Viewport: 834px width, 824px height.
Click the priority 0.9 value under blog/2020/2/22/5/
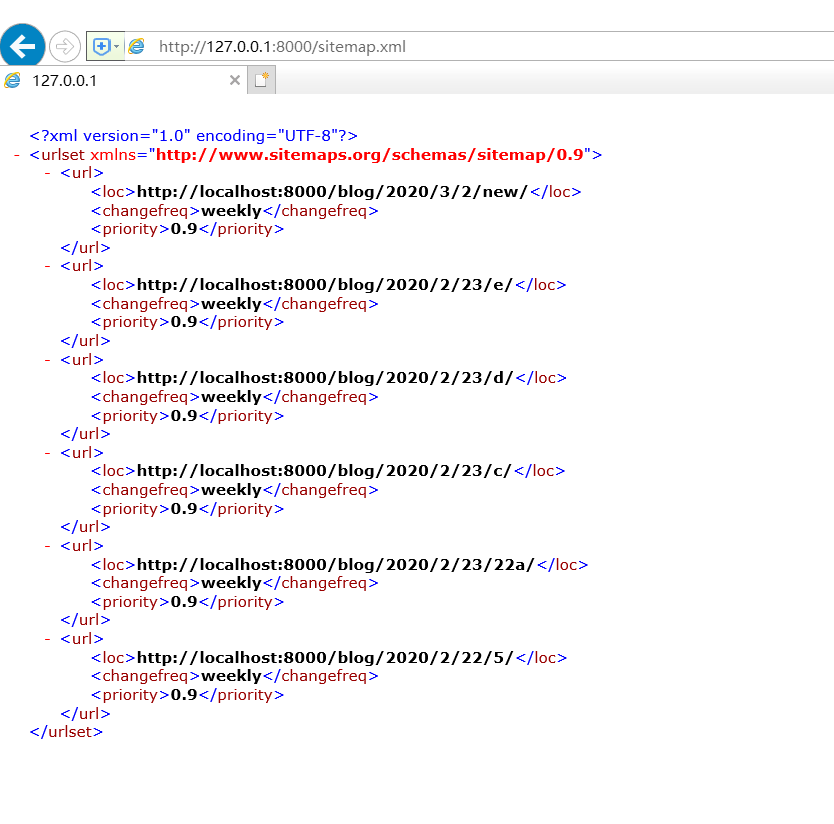[x=184, y=695]
